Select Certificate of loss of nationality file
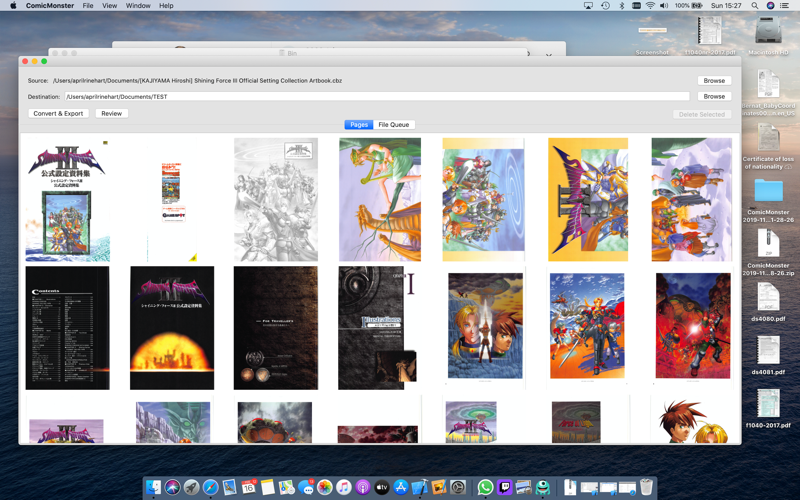This screenshot has height=500, width=800. coord(768,147)
